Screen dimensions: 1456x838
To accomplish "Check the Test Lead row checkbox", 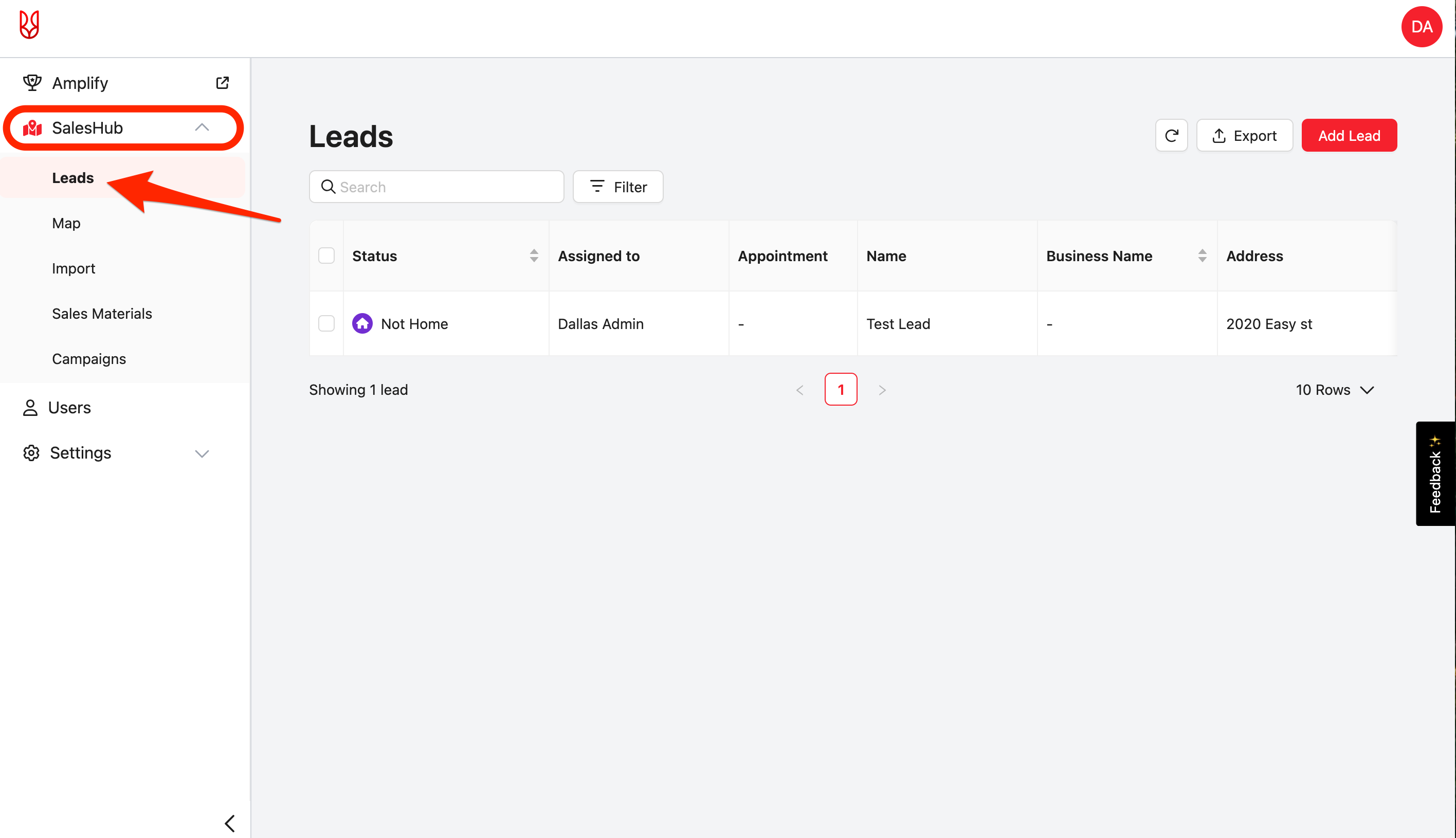I will [x=326, y=323].
